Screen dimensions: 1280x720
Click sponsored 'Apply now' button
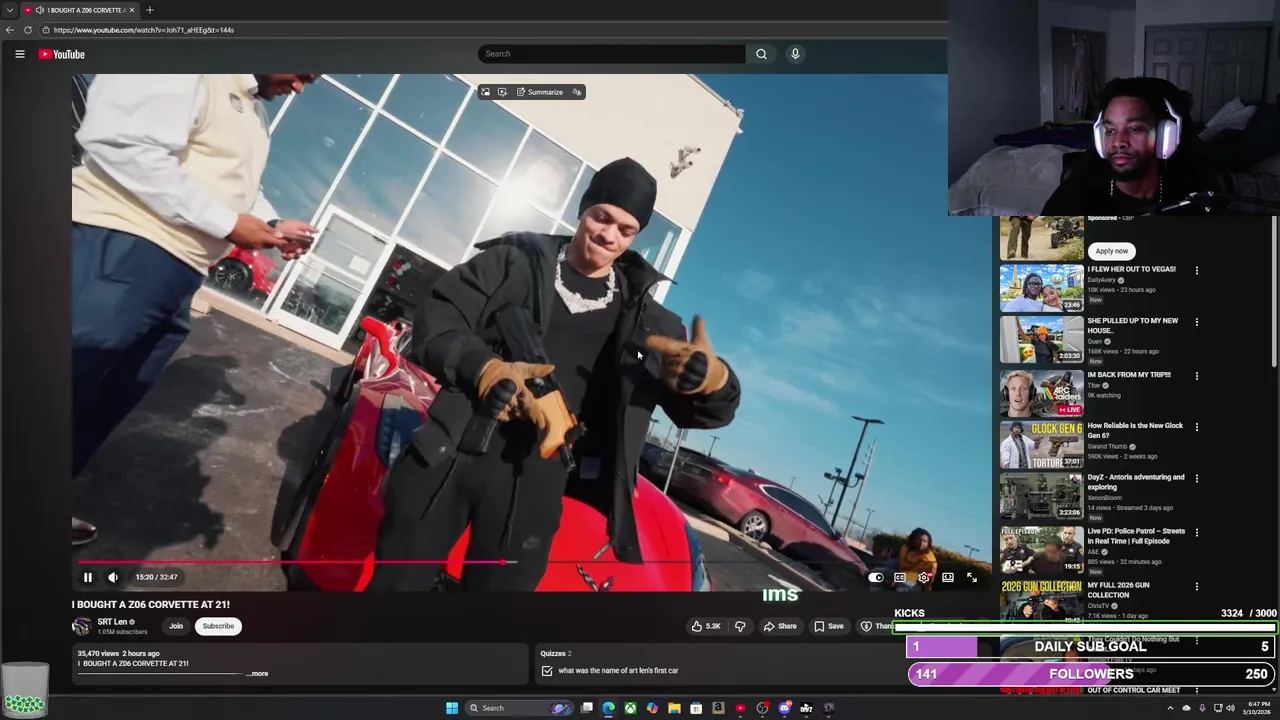[x=1111, y=251]
